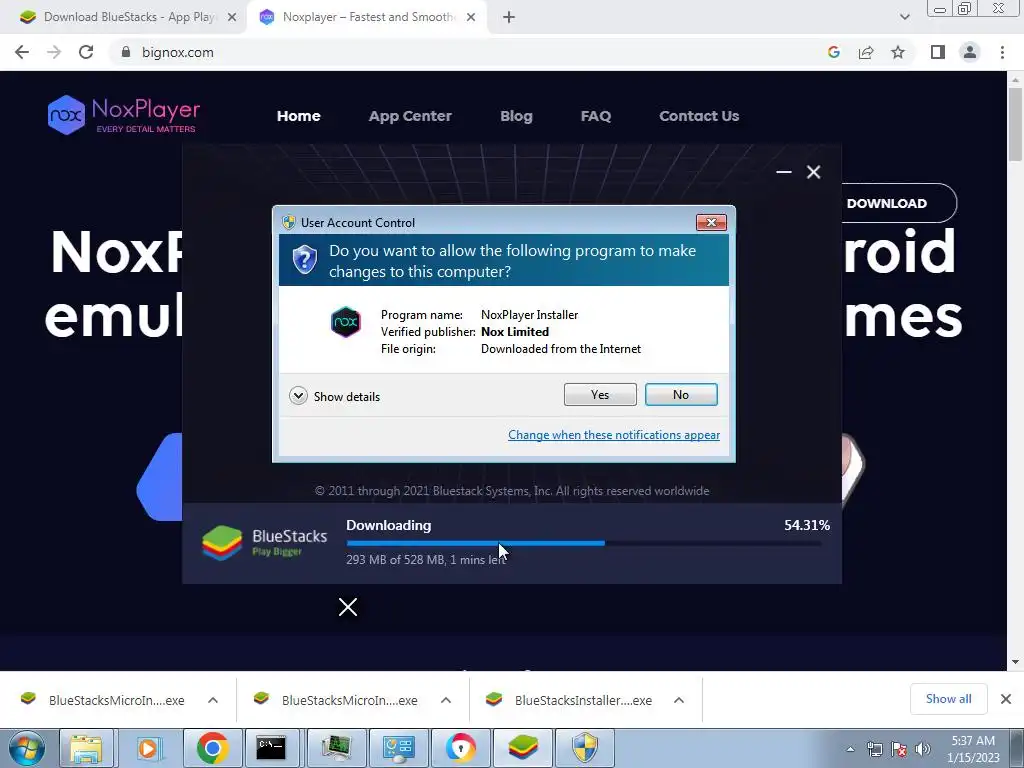Open the tab search dropdown arrow
The height and width of the screenshot is (768, 1024).
tap(904, 17)
